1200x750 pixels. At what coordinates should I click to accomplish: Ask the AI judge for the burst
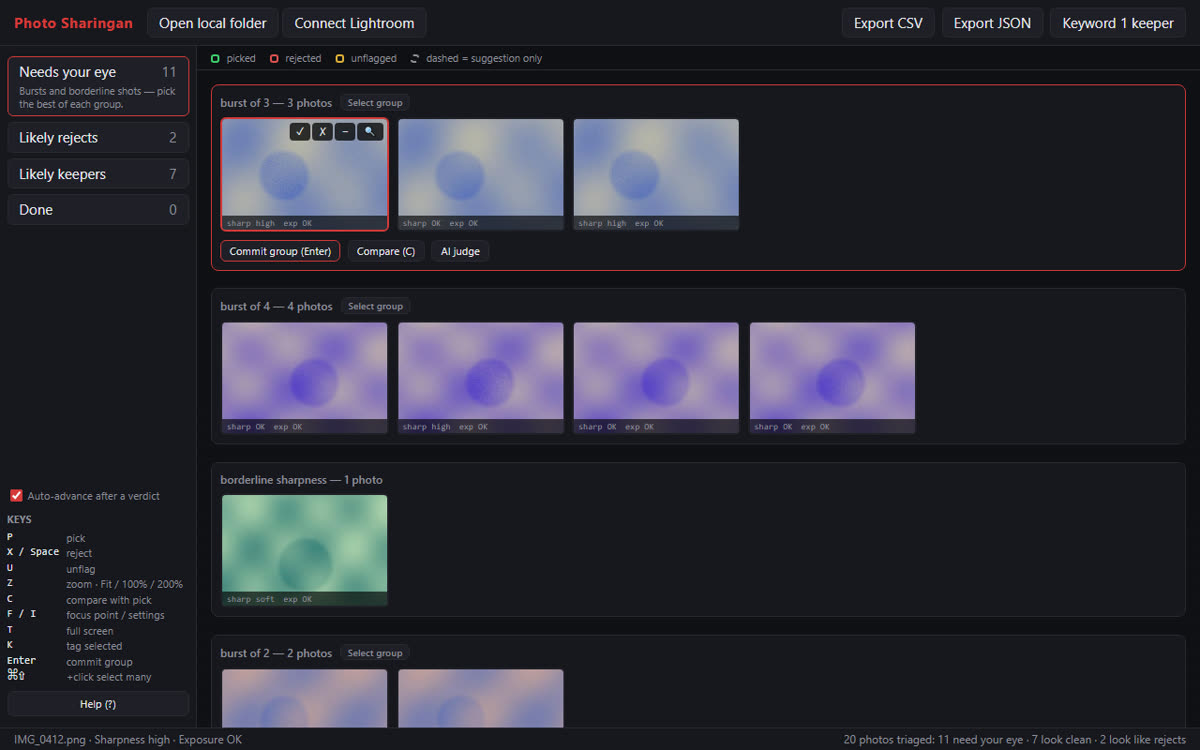460,251
